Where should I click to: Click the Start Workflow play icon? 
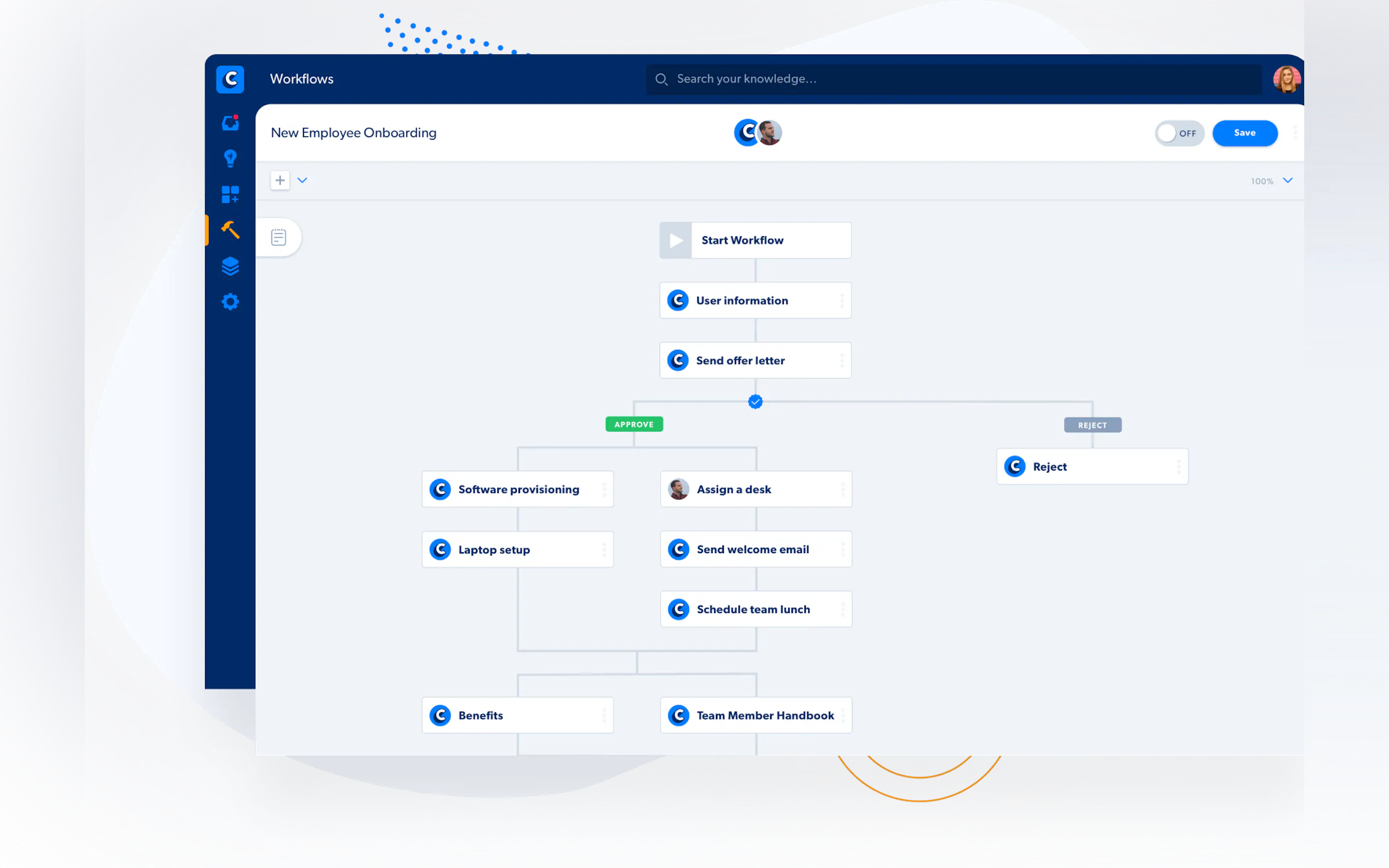pyautogui.click(x=676, y=241)
